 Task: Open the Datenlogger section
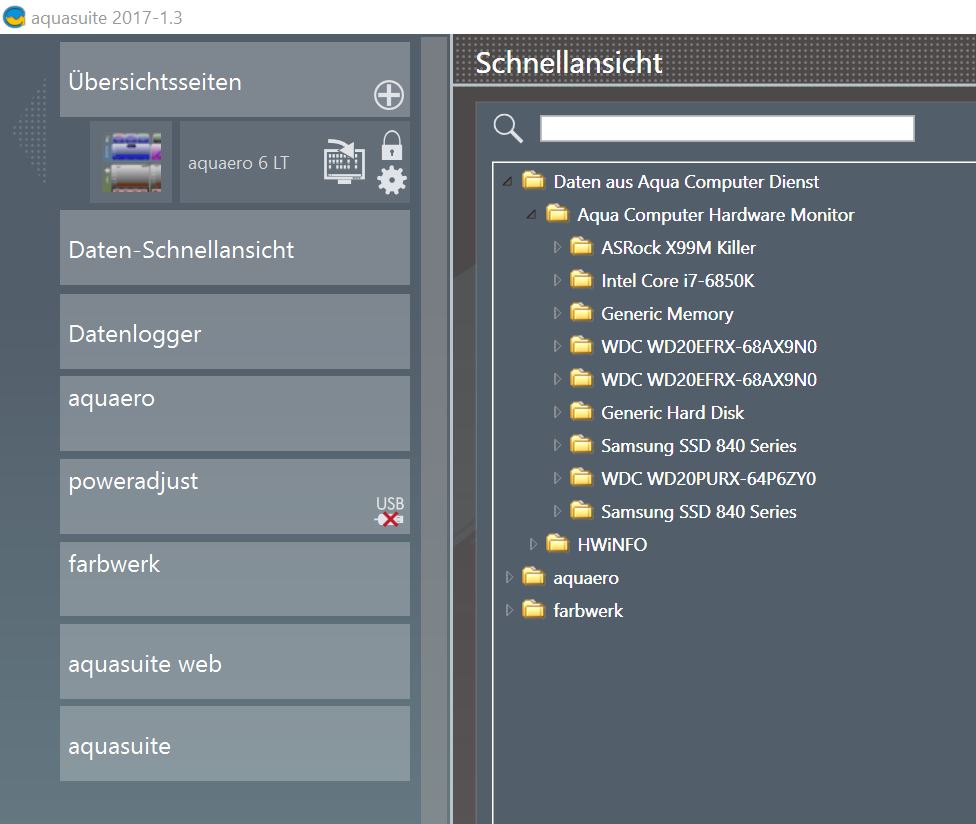(235, 332)
